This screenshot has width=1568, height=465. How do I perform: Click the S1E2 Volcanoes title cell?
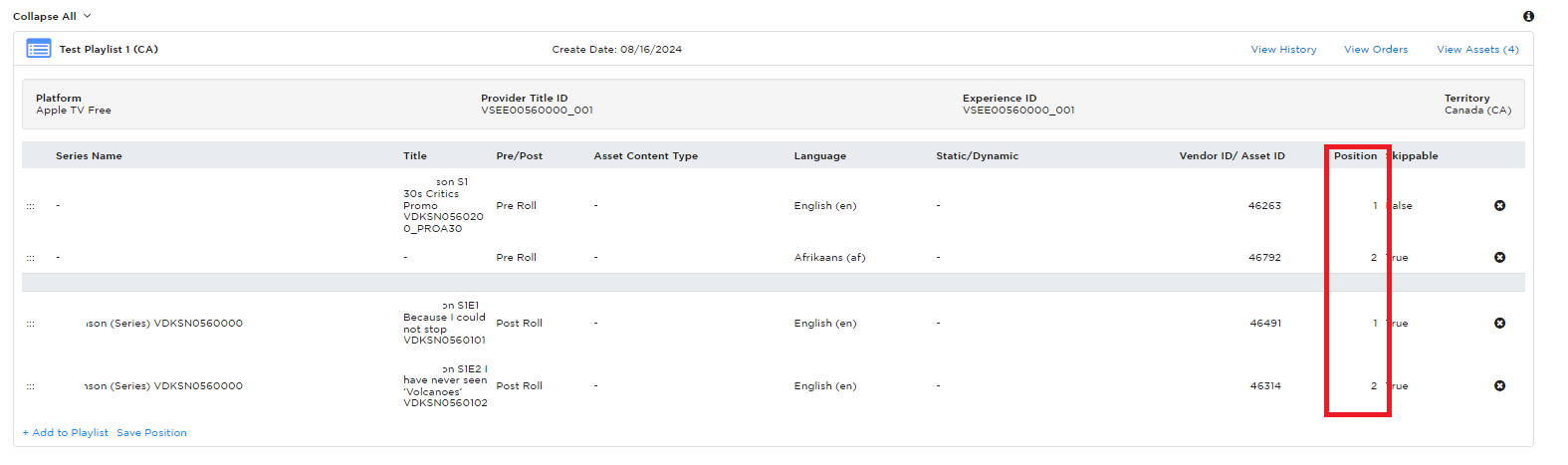pyautogui.click(x=445, y=386)
